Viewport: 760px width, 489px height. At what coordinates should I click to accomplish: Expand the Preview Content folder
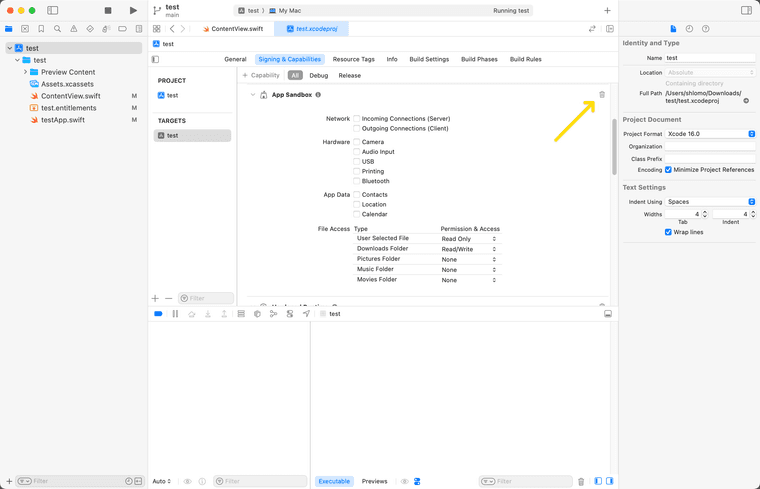[25, 72]
